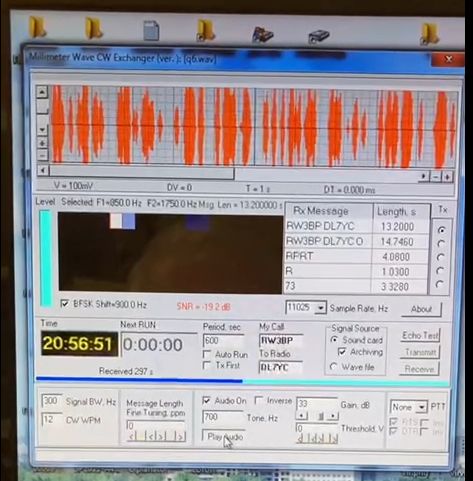Click the My Call input field
This screenshot has width=473, height=481.
(x=281, y=340)
